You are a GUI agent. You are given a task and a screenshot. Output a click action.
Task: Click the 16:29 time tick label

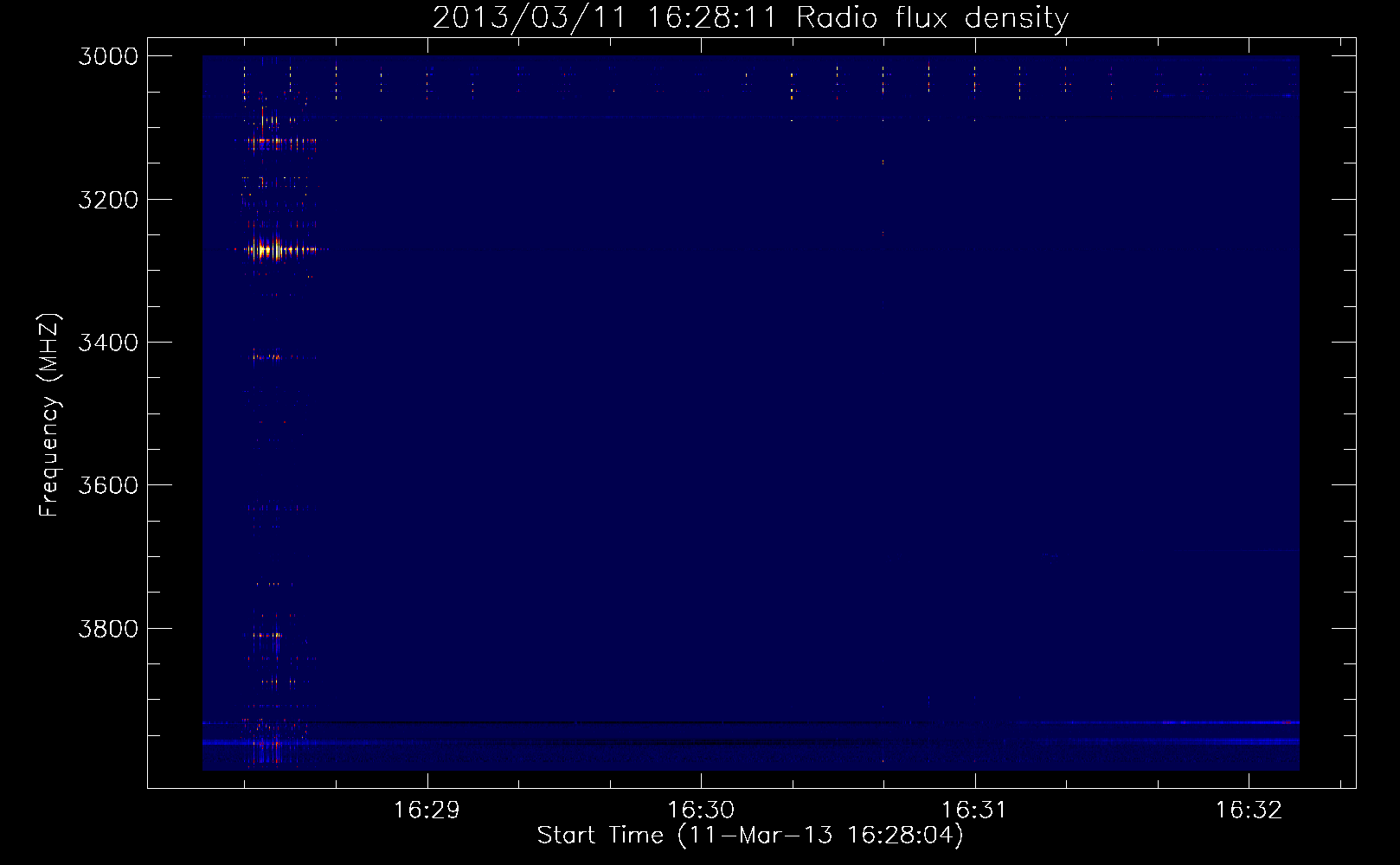(427, 810)
